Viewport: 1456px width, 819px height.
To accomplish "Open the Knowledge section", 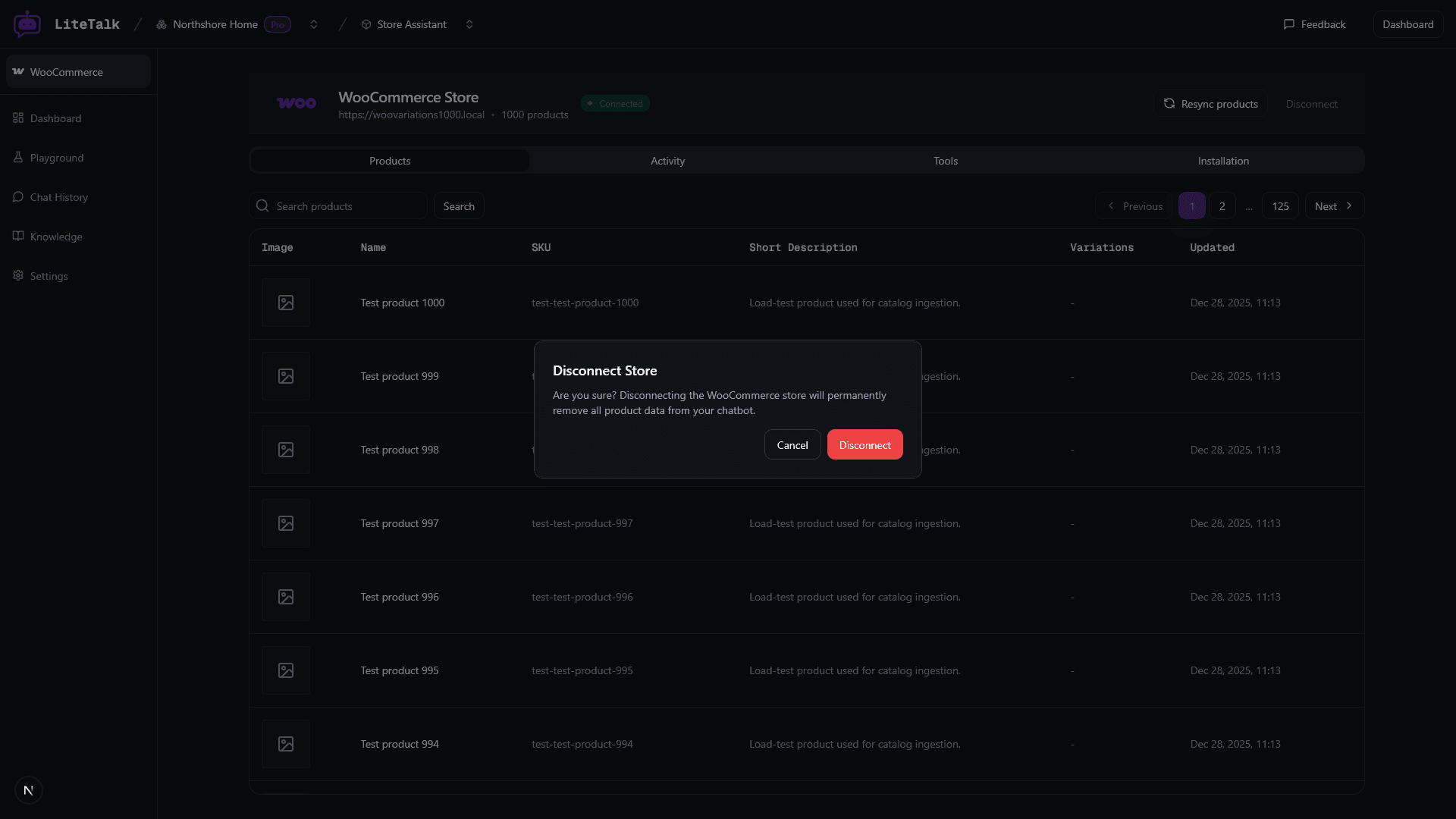I will click(x=55, y=236).
